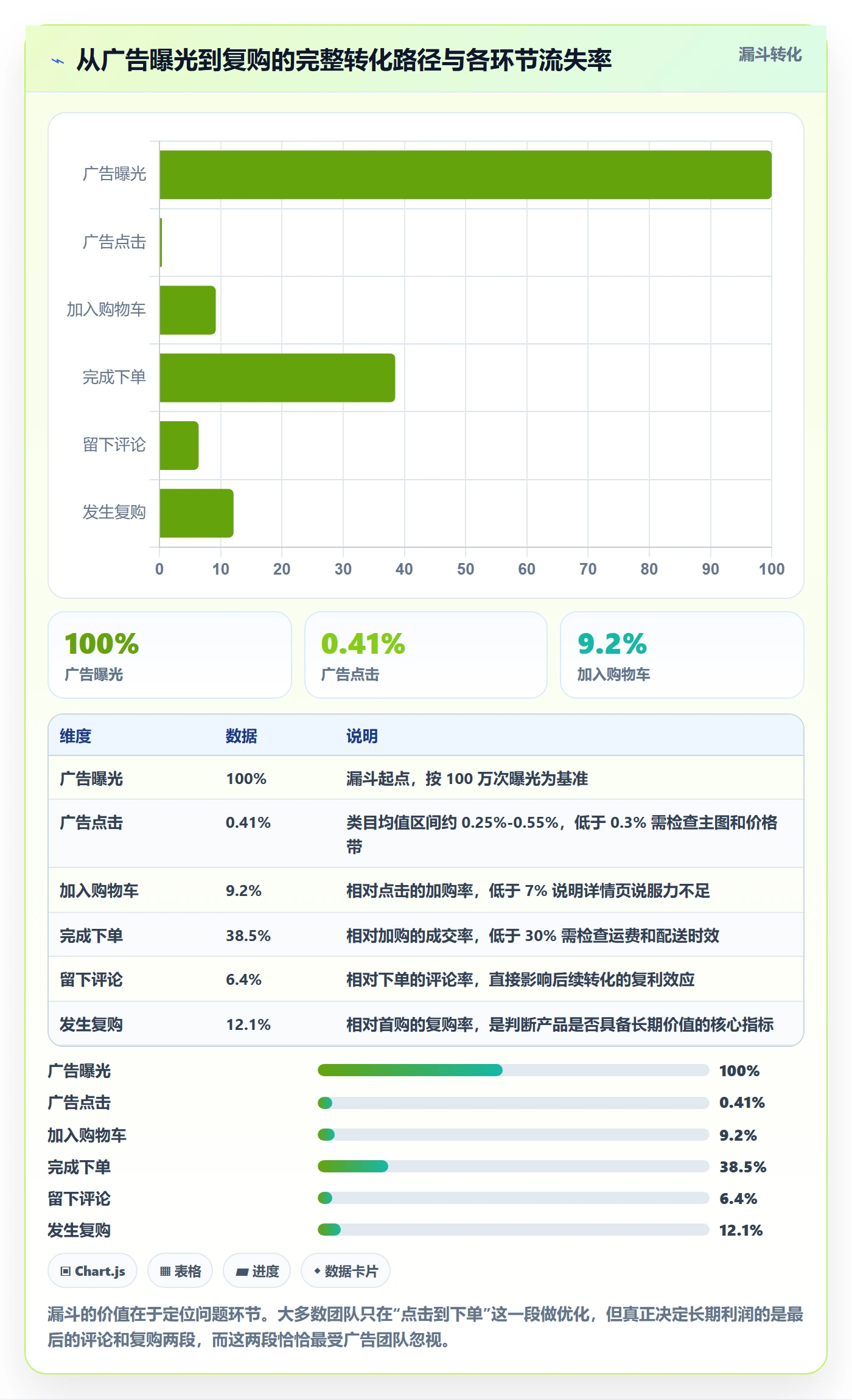Click the 发生复购 bar in the chart
The image size is (852, 1400).
tap(197, 513)
